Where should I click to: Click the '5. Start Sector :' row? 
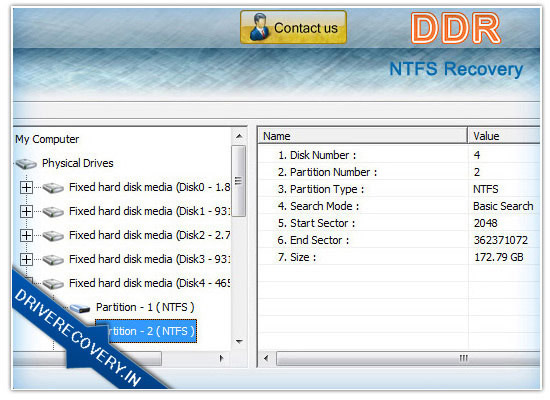click(x=399, y=223)
